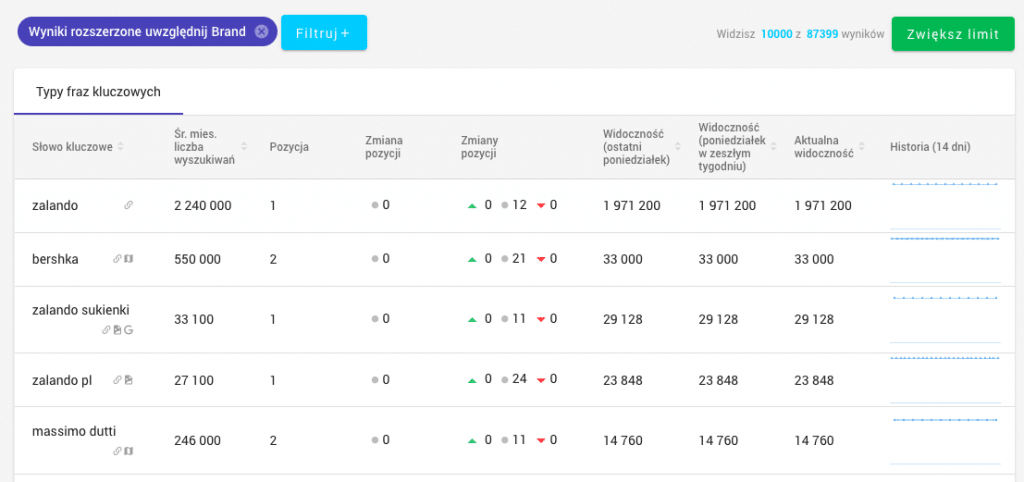Viewport: 1024px width, 482px height.
Task: Click the keyword 'zalando pl'
Action: point(62,380)
